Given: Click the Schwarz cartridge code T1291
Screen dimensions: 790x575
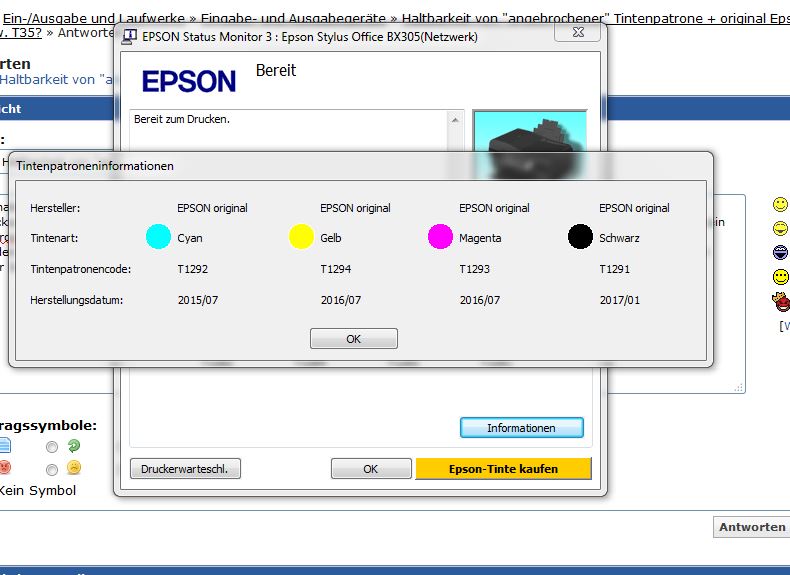Looking at the screenshot, I should point(615,269).
